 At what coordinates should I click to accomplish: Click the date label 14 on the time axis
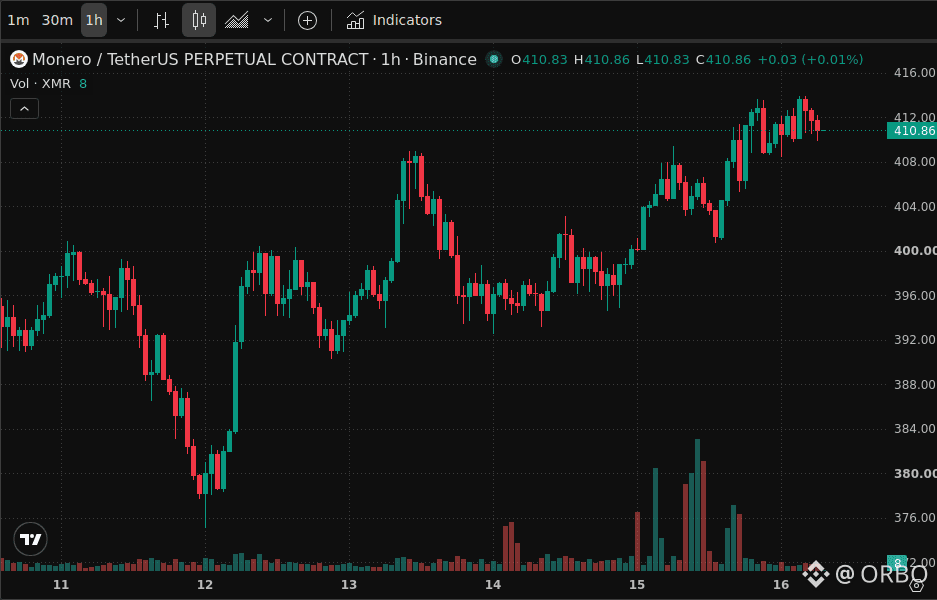[493, 584]
